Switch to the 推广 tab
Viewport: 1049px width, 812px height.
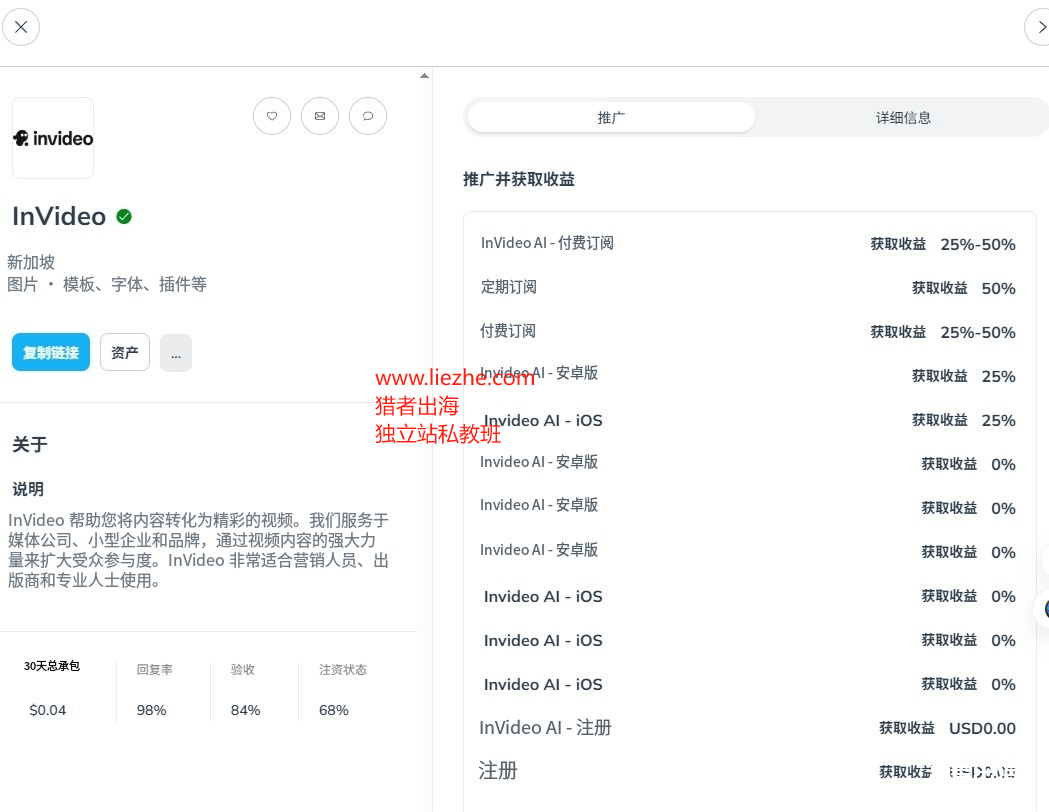point(611,118)
